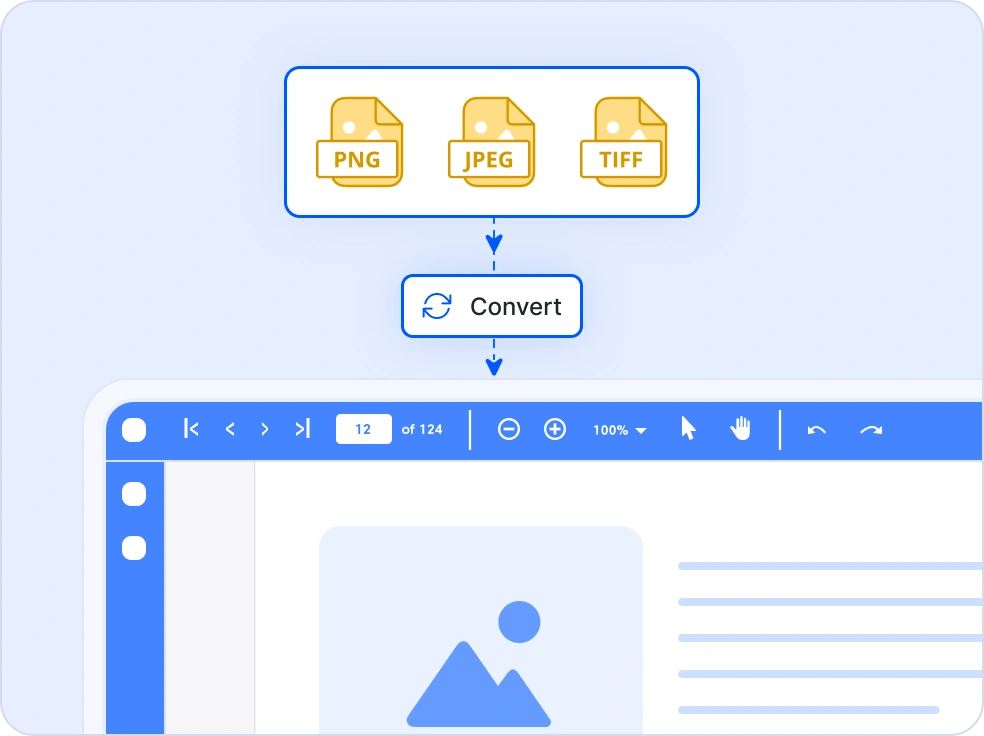Go to the previous page with the left chevron

pos(229,429)
